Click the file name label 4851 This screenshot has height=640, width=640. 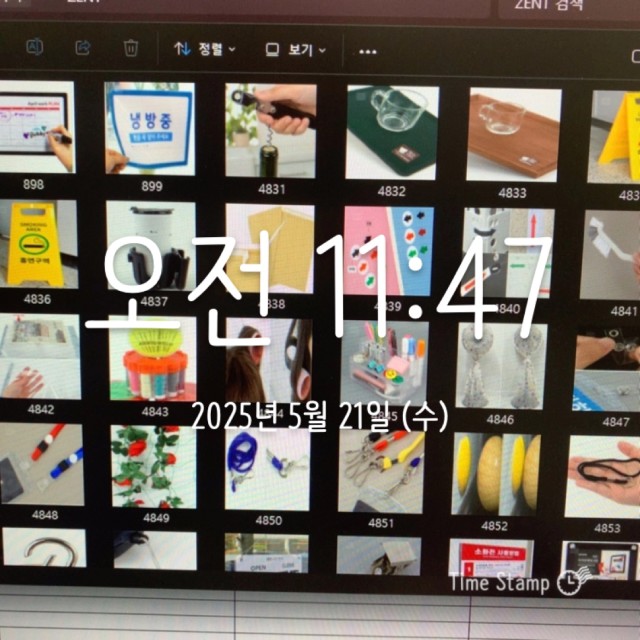coord(381,523)
